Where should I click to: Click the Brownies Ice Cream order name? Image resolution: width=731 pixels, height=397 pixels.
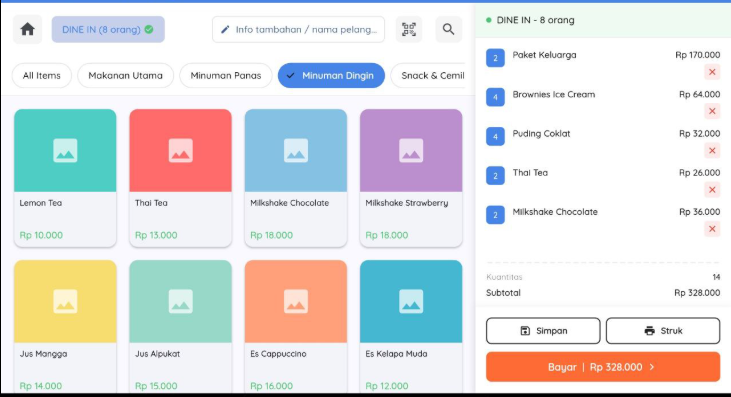pos(554,95)
